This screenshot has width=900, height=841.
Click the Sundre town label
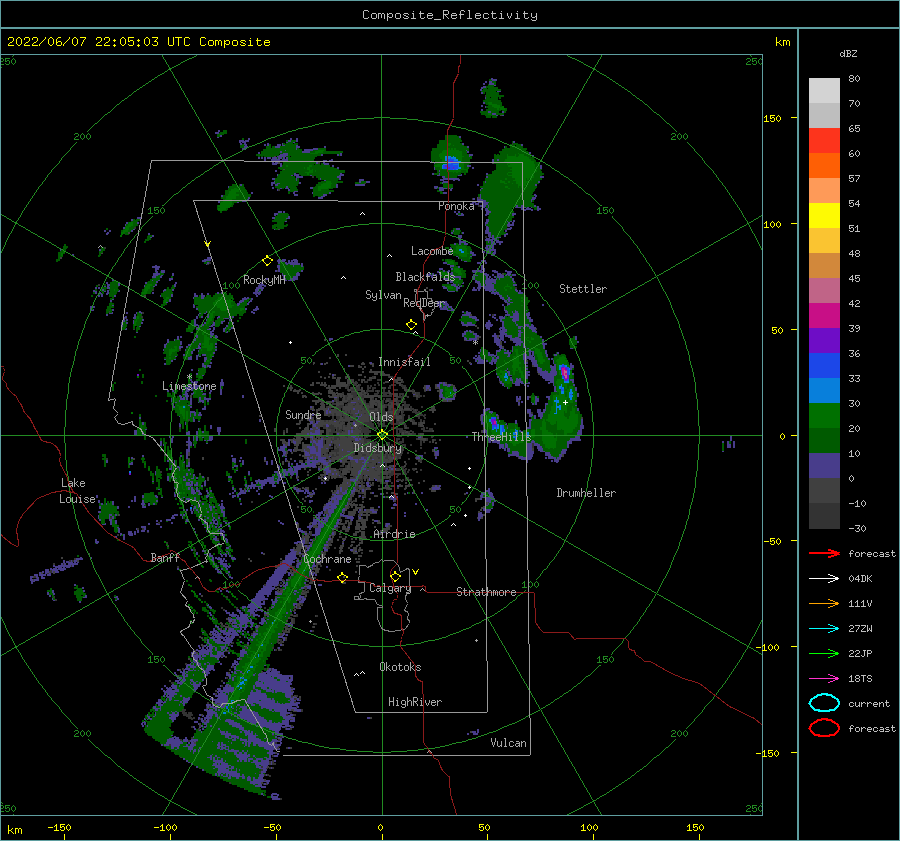(303, 414)
